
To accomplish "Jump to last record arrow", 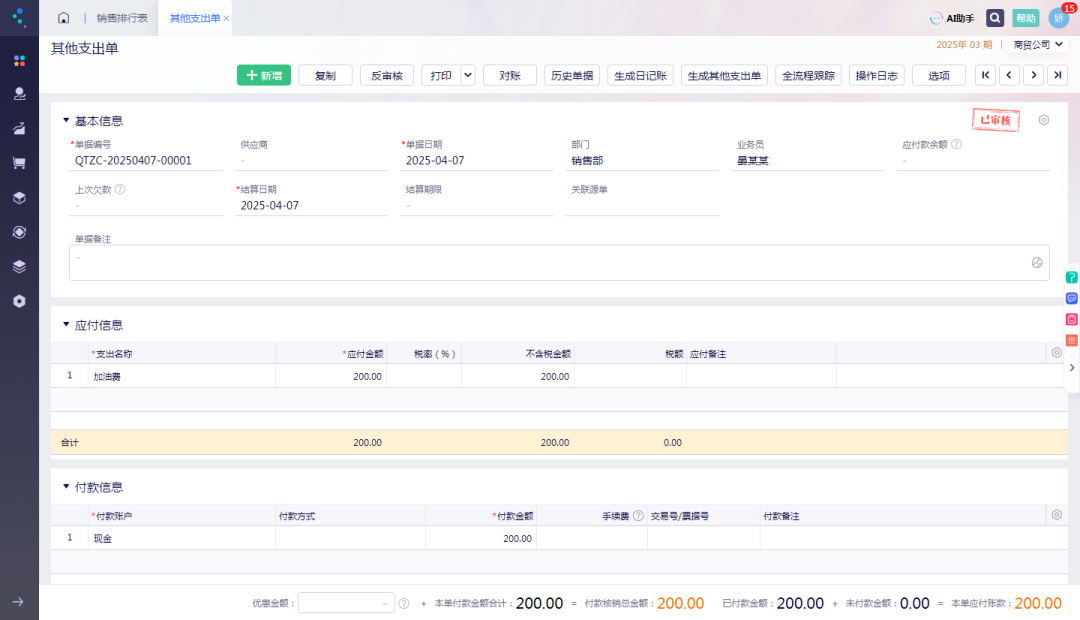I will pos(1058,75).
